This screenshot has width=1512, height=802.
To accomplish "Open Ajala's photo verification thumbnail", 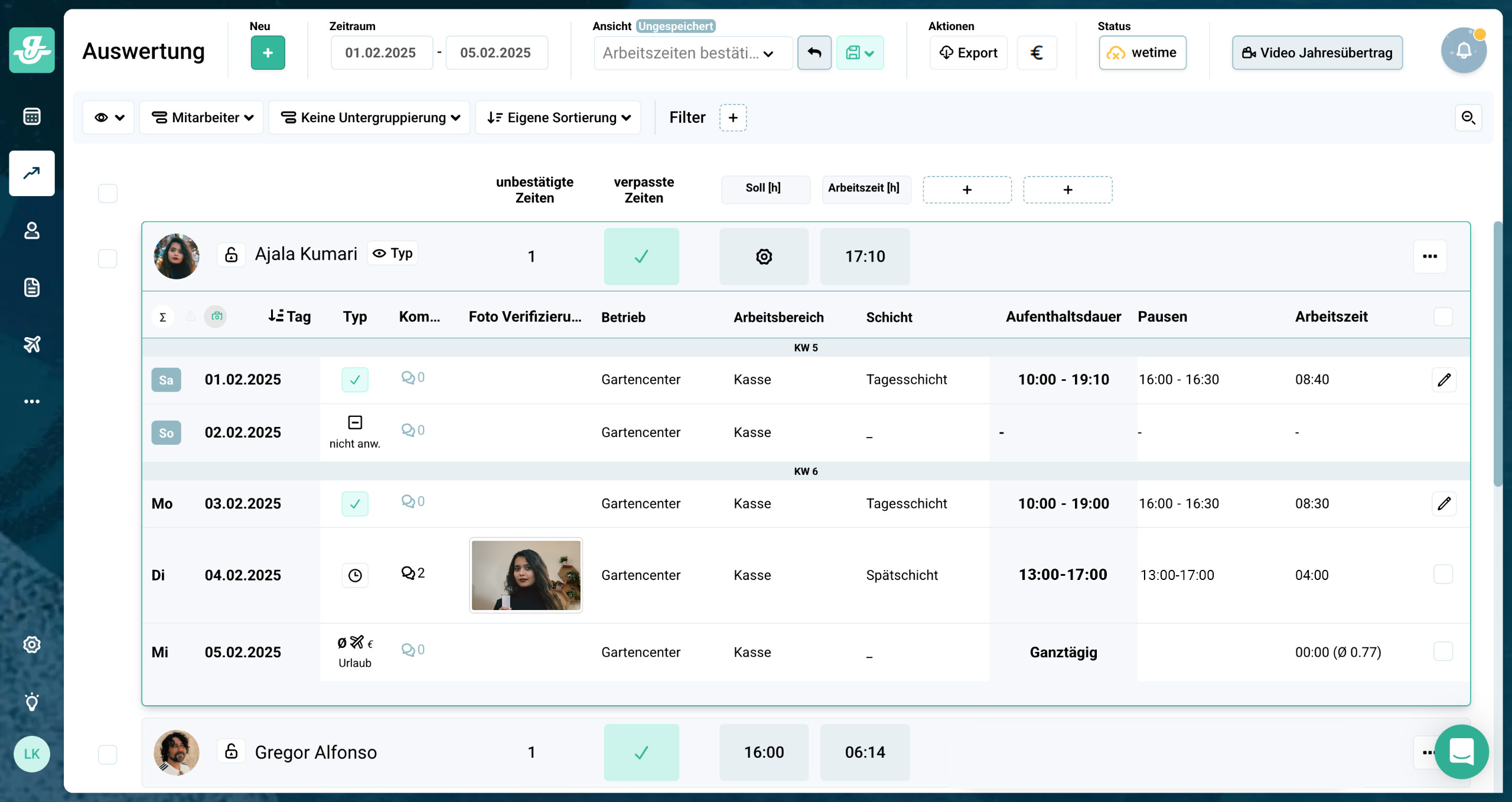I will click(x=526, y=575).
